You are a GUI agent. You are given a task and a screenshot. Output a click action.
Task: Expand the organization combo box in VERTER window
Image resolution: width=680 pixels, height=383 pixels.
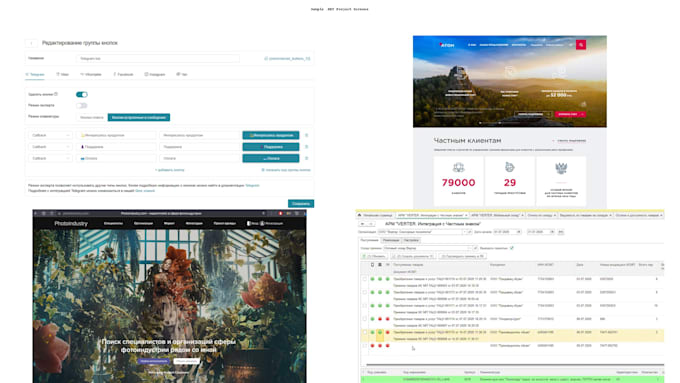pos(464,232)
